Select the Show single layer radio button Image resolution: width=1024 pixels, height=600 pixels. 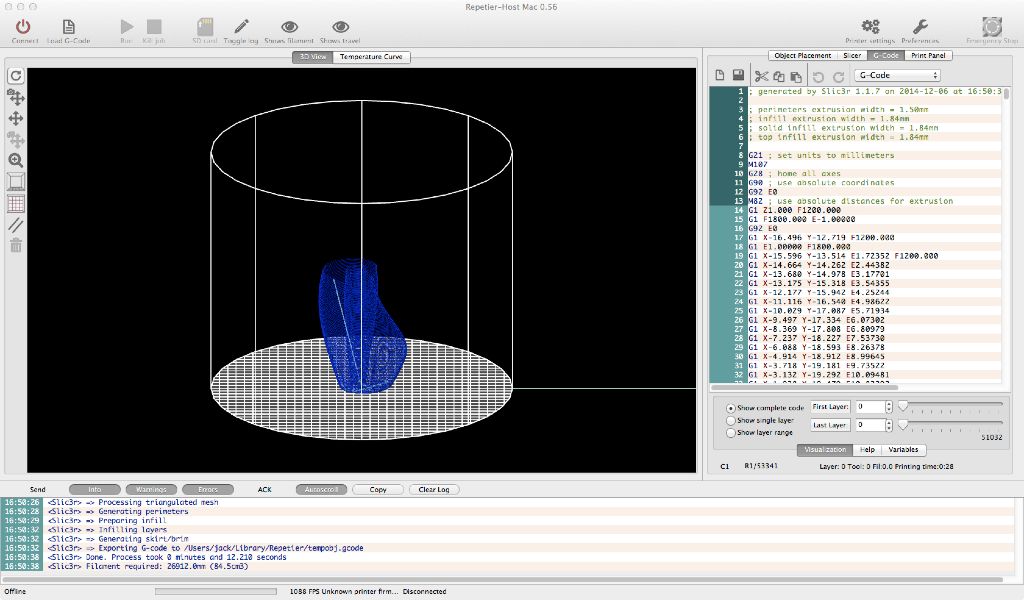coord(731,421)
